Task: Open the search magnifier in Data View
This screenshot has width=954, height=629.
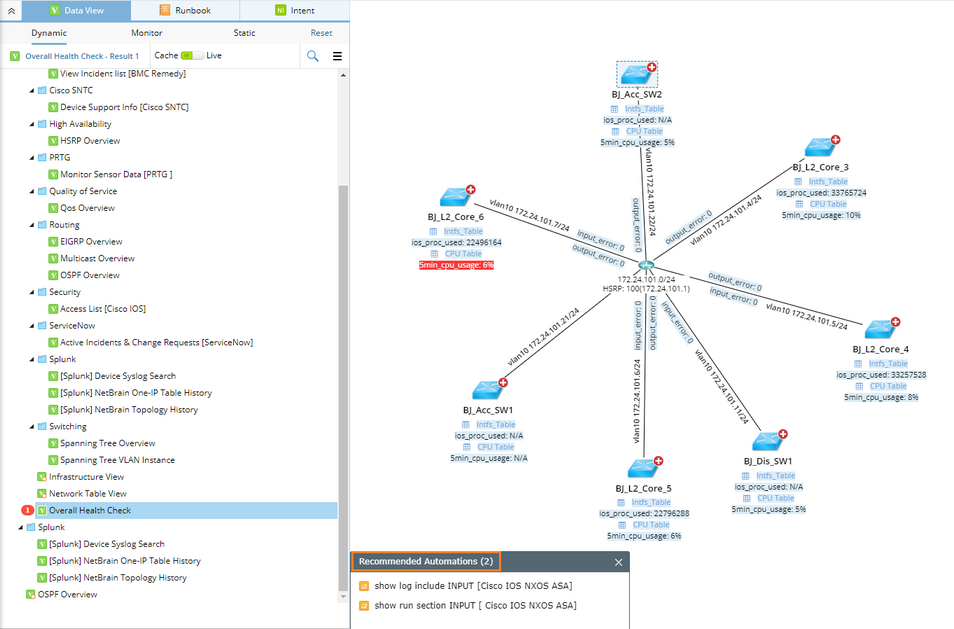Action: [313, 56]
